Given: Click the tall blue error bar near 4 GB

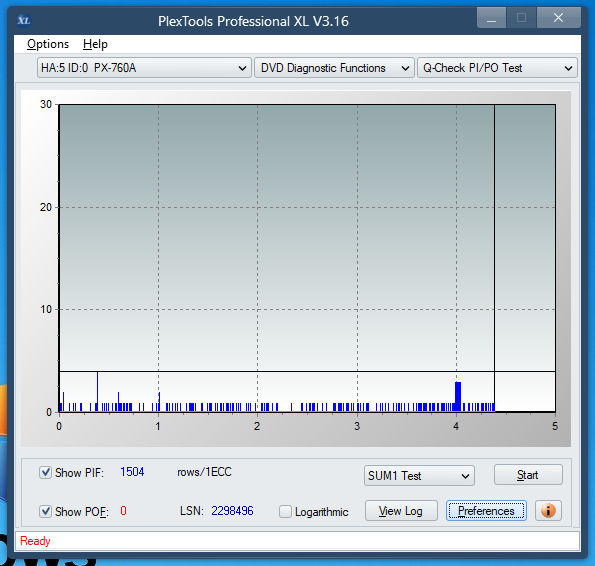Looking at the screenshot, I should point(458,396).
